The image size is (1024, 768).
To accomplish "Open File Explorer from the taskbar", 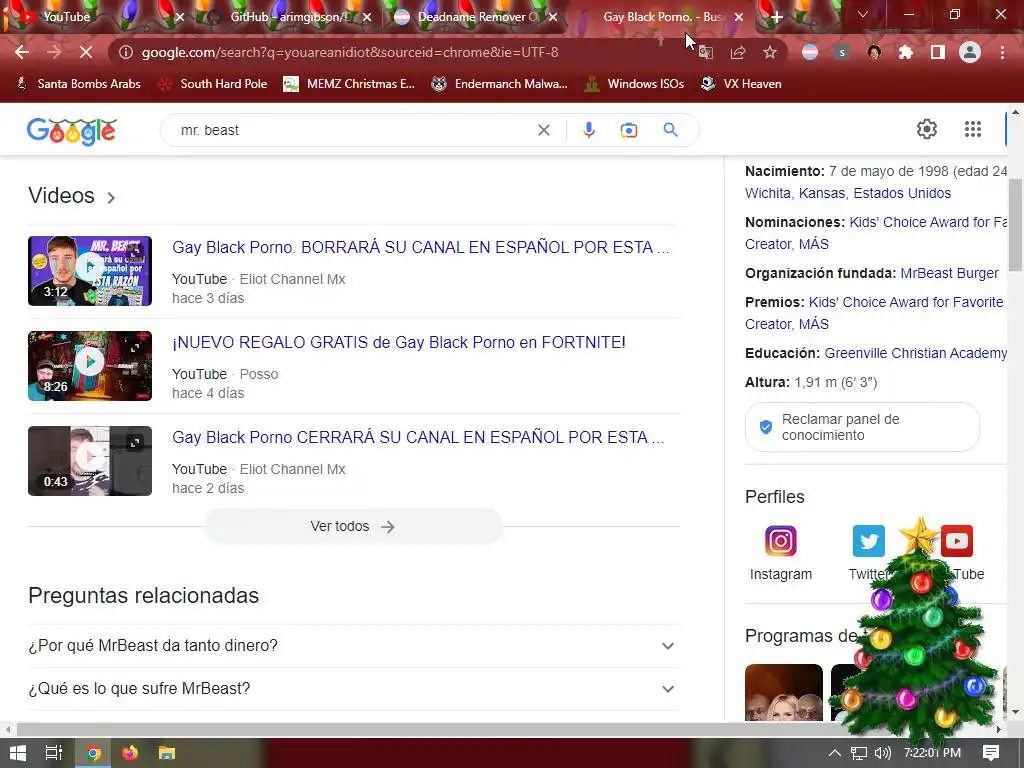I will tap(167, 753).
